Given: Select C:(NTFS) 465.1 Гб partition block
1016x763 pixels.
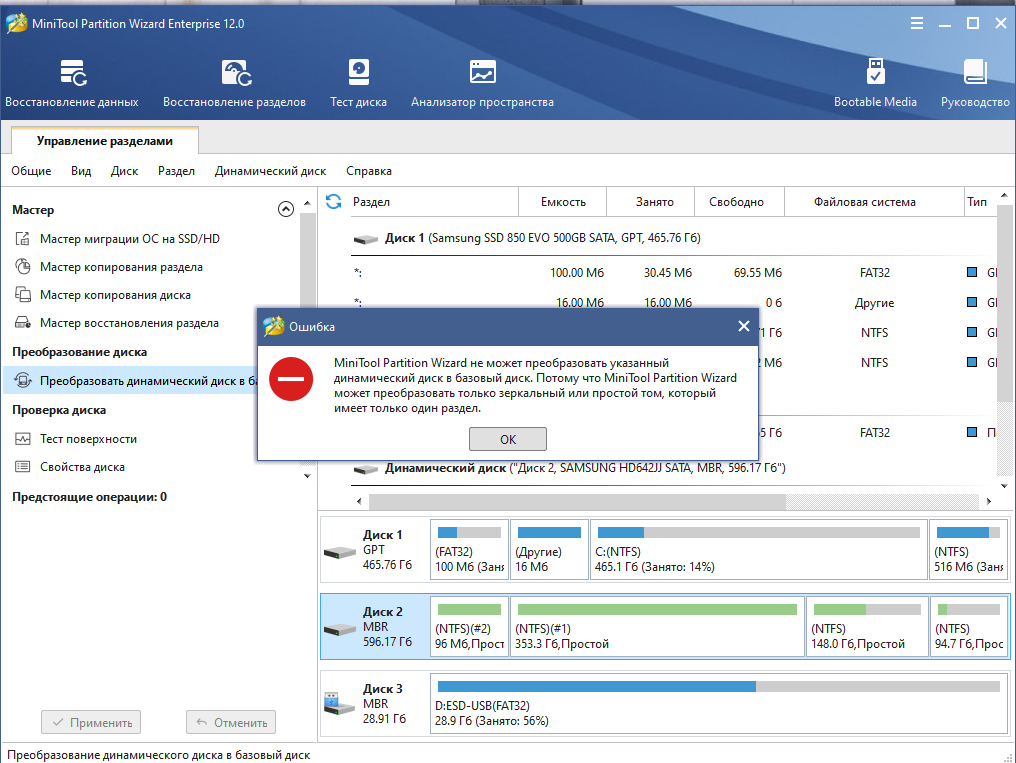Looking at the screenshot, I should [x=759, y=549].
